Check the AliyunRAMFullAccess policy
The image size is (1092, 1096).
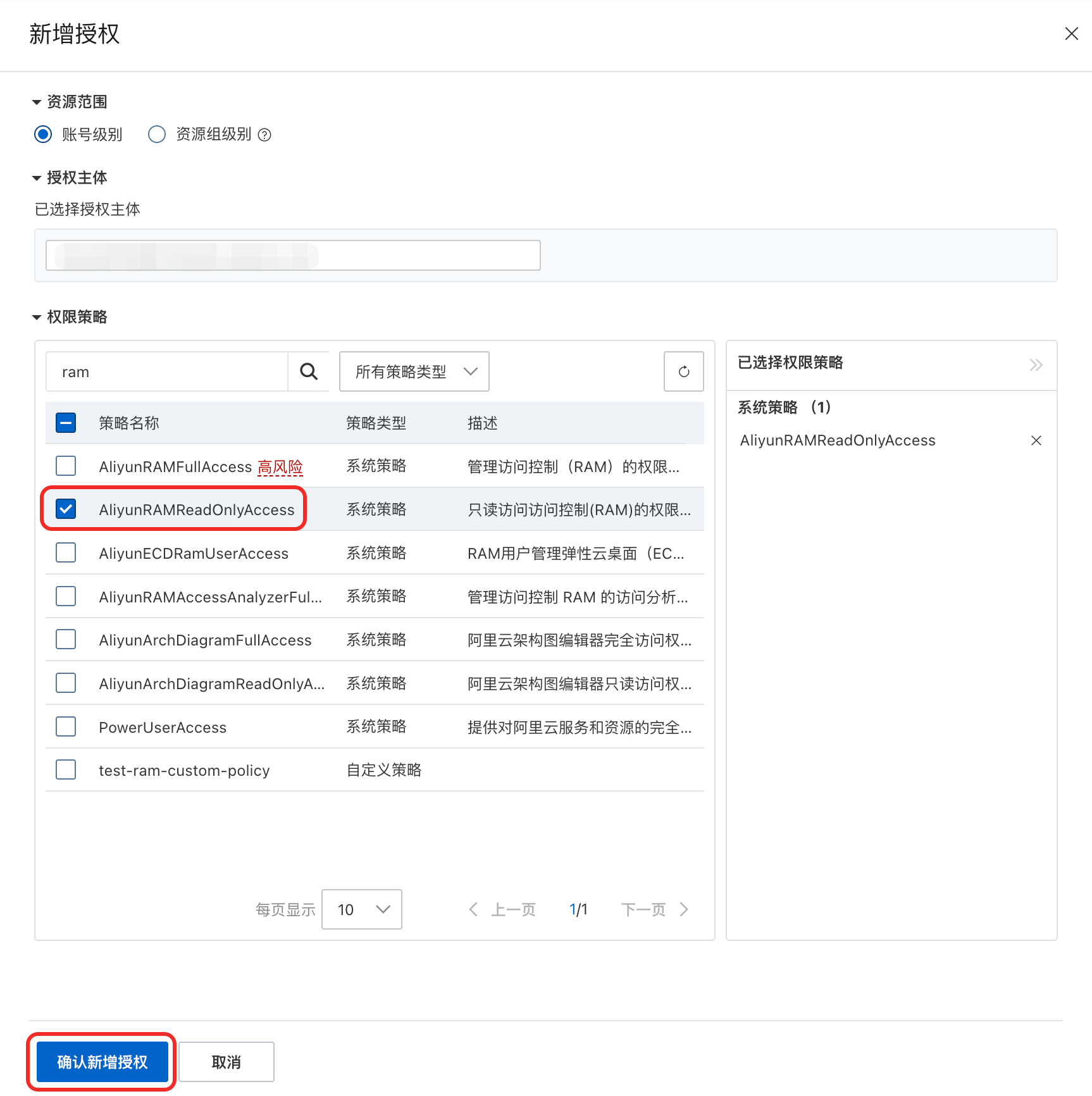66,466
